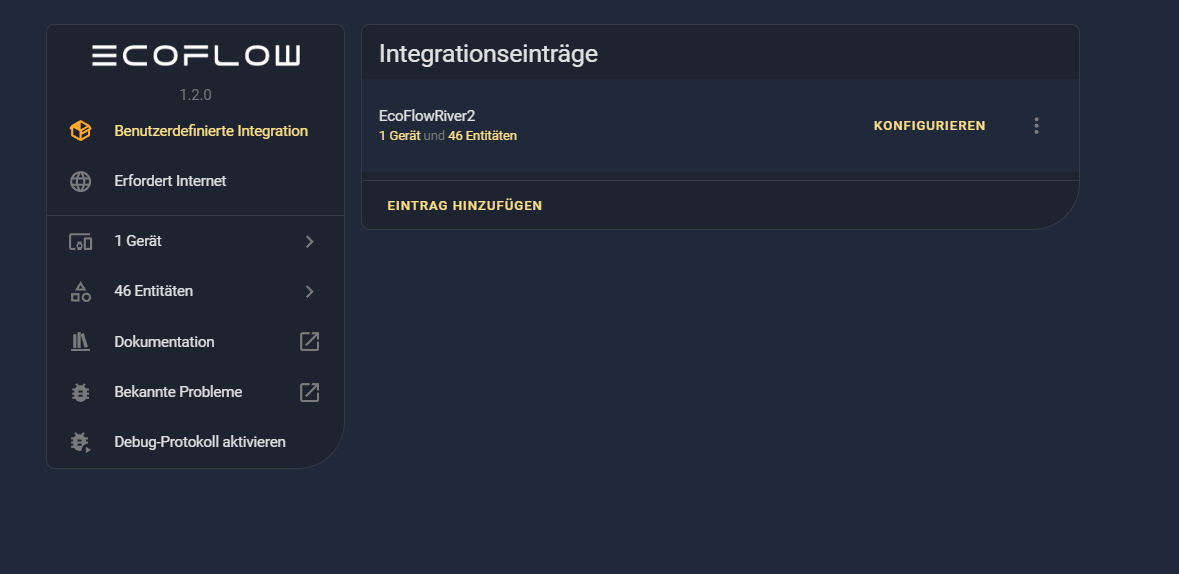This screenshot has width=1179, height=574.
Task: Click the globe icon beside Erfordert Internet
Action: [80, 181]
